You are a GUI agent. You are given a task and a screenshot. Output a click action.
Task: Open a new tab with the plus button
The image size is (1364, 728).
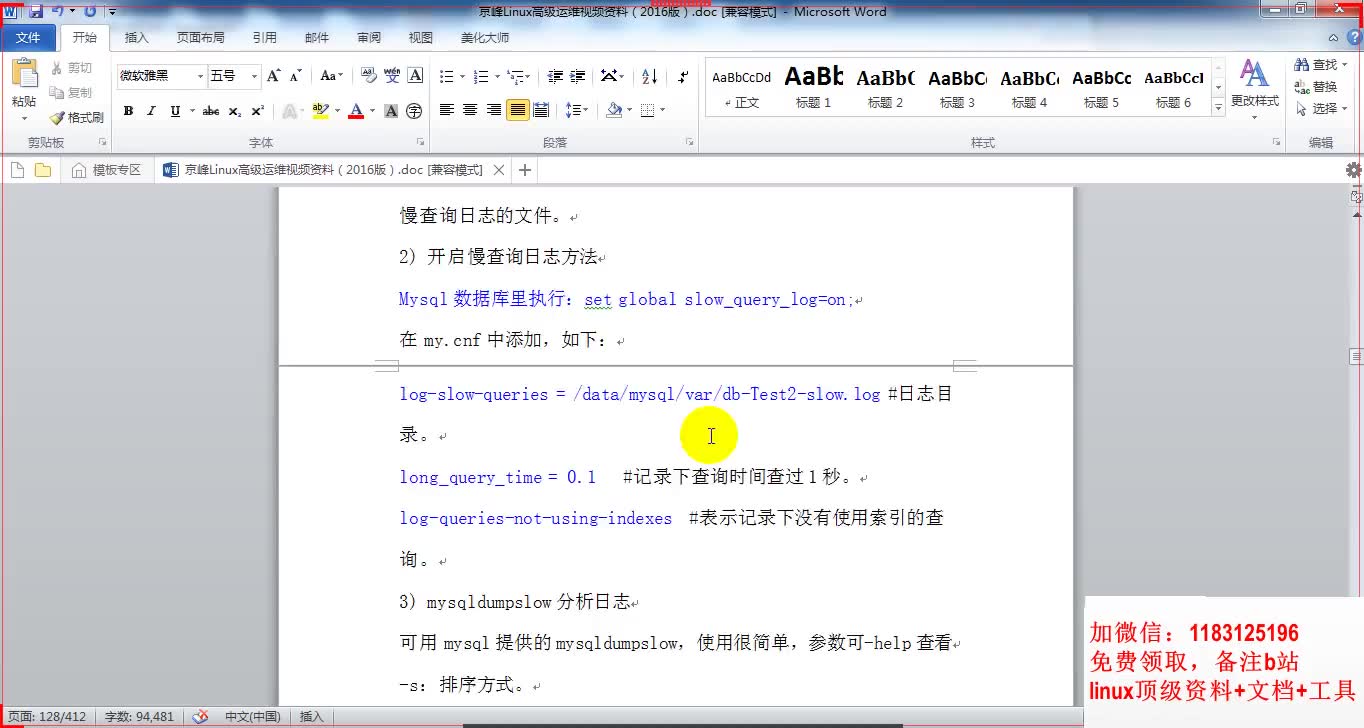point(525,171)
